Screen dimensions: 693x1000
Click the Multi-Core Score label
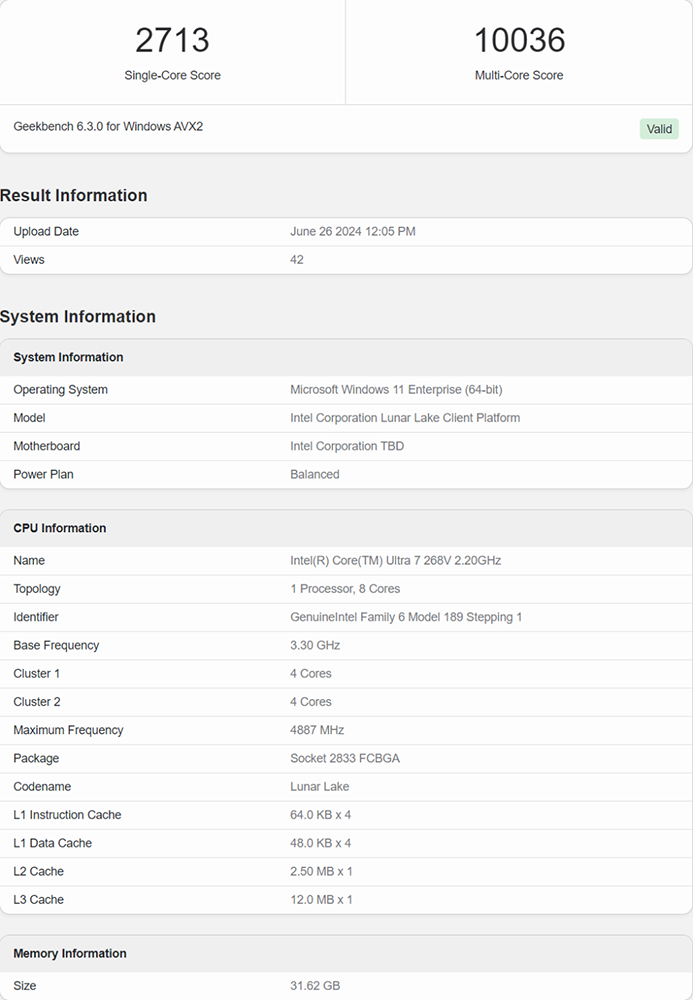519,75
